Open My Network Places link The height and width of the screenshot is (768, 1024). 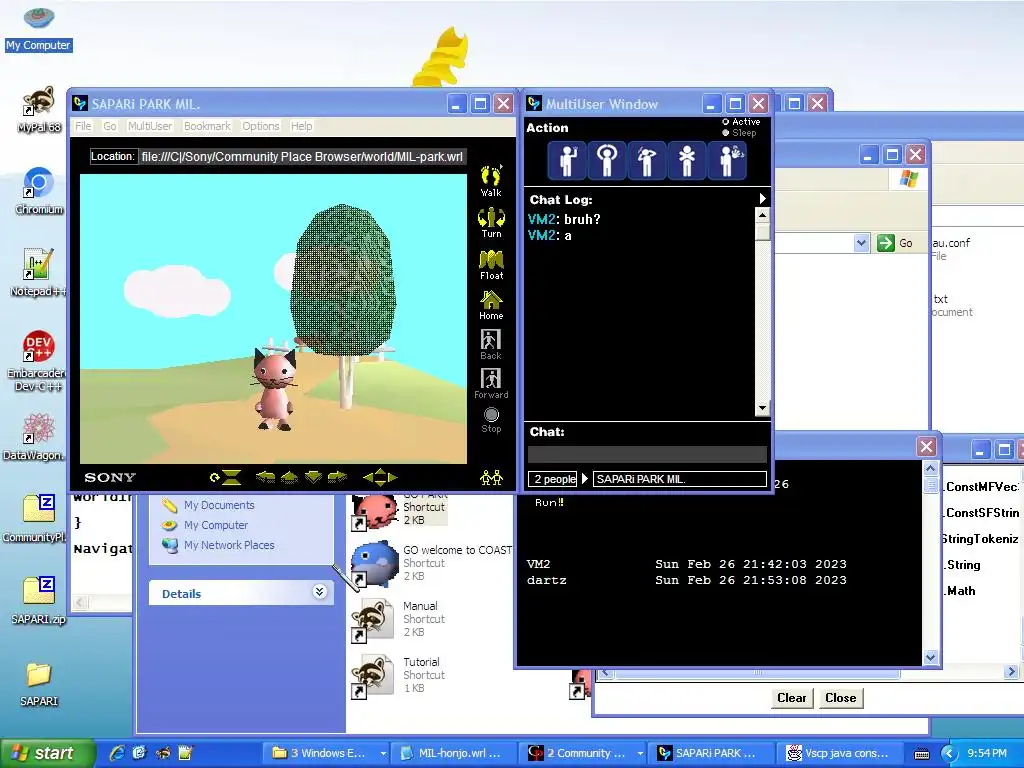229,545
